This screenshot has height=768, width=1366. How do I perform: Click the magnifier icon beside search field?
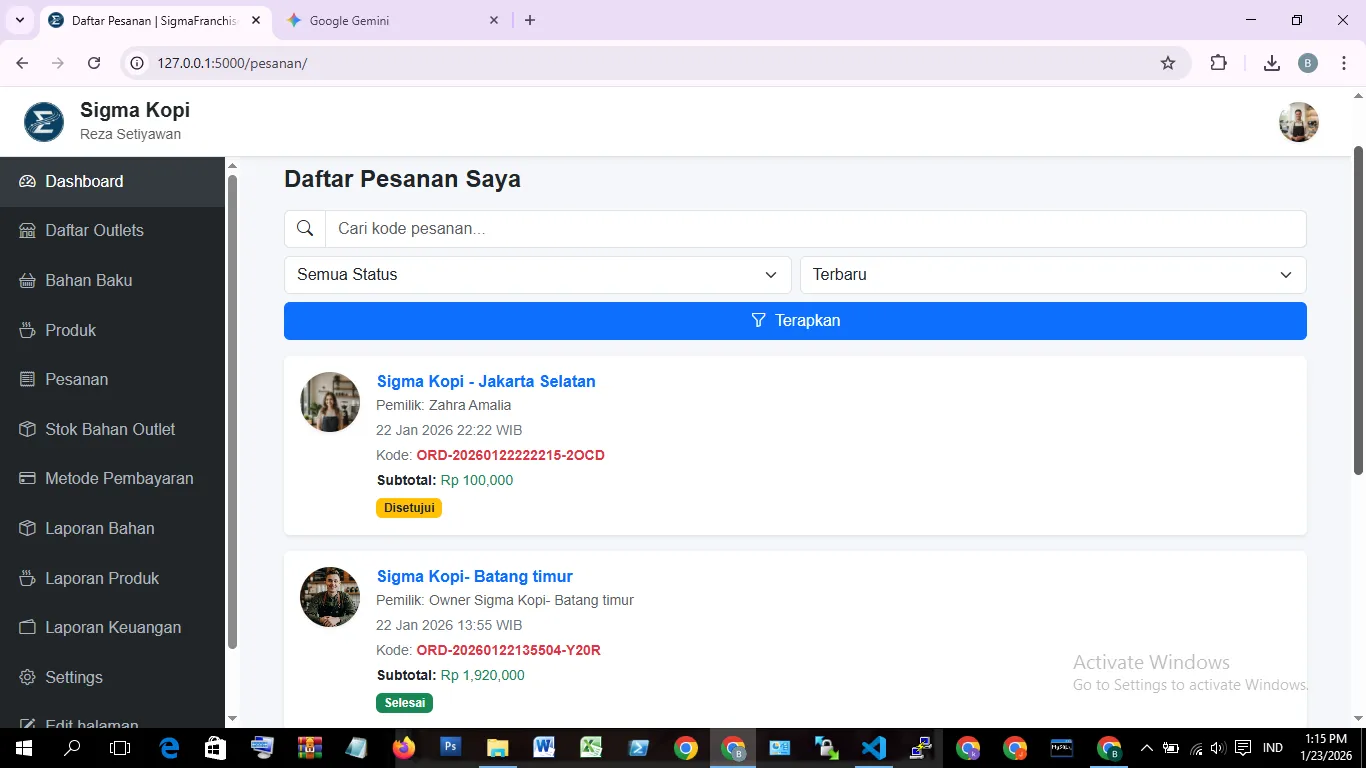coord(305,229)
